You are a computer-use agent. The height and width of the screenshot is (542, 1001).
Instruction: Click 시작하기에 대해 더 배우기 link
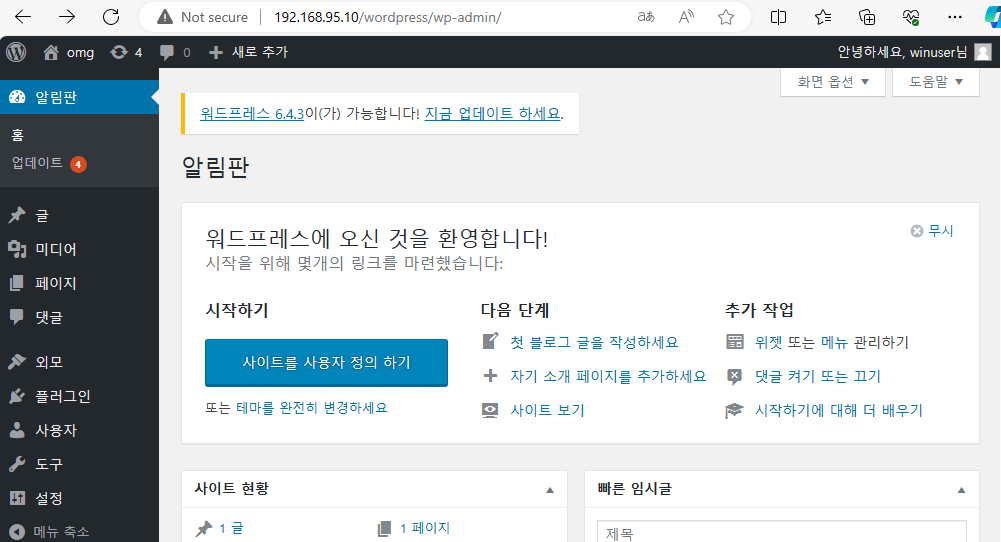click(x=839, y=410)
